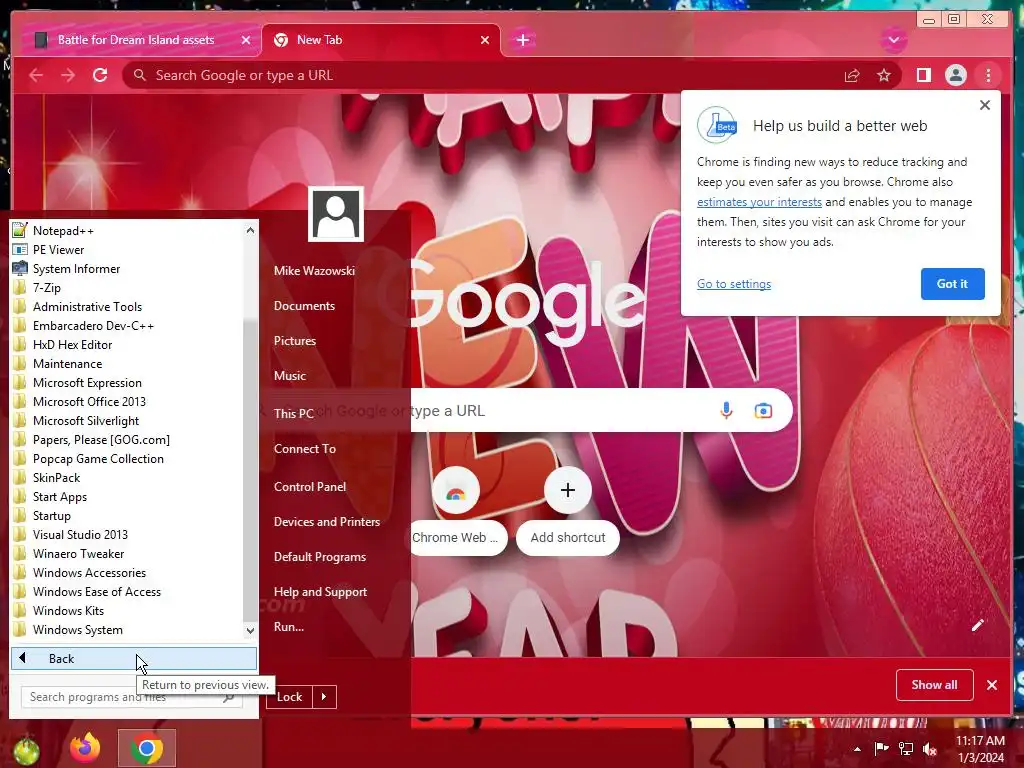This screenshot has width=1024, height=768.
Task: Click the Got it button
Action: click(952, 283)
